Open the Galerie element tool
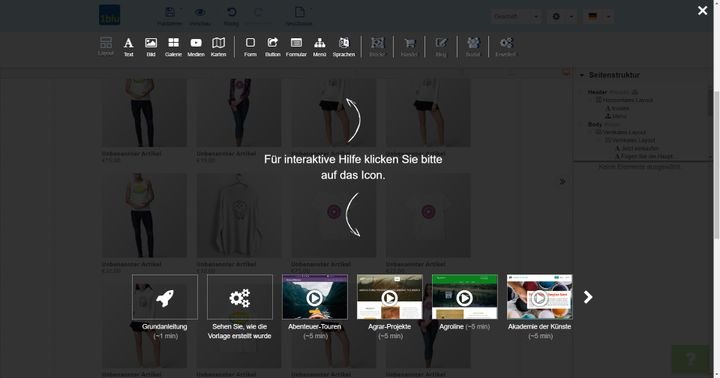The image size is (720, 378). [173, 47]
